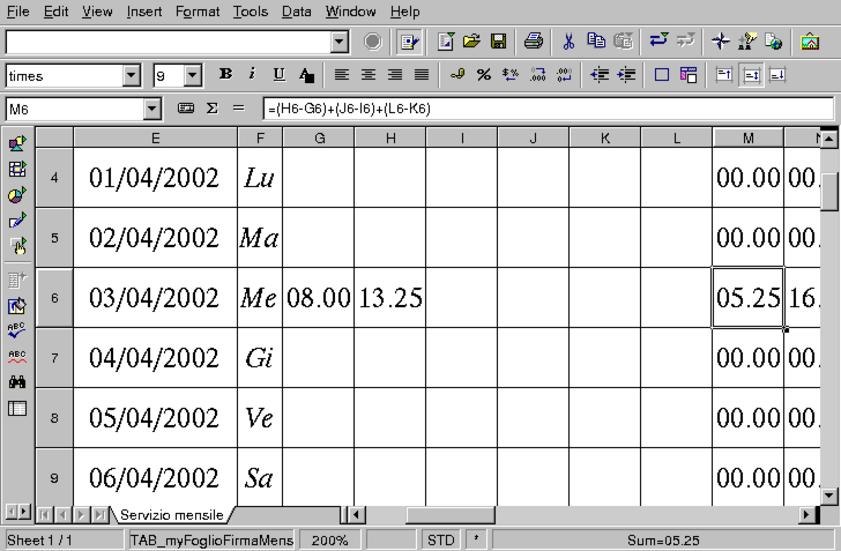841x551 pixels.
Task: Open the font name dropdown
Action: coord(131,76)
